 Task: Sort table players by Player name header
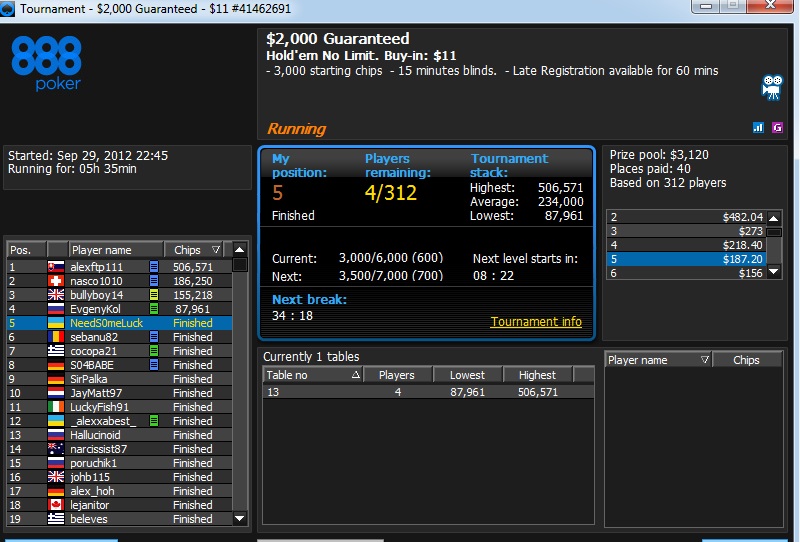point(658,360)
